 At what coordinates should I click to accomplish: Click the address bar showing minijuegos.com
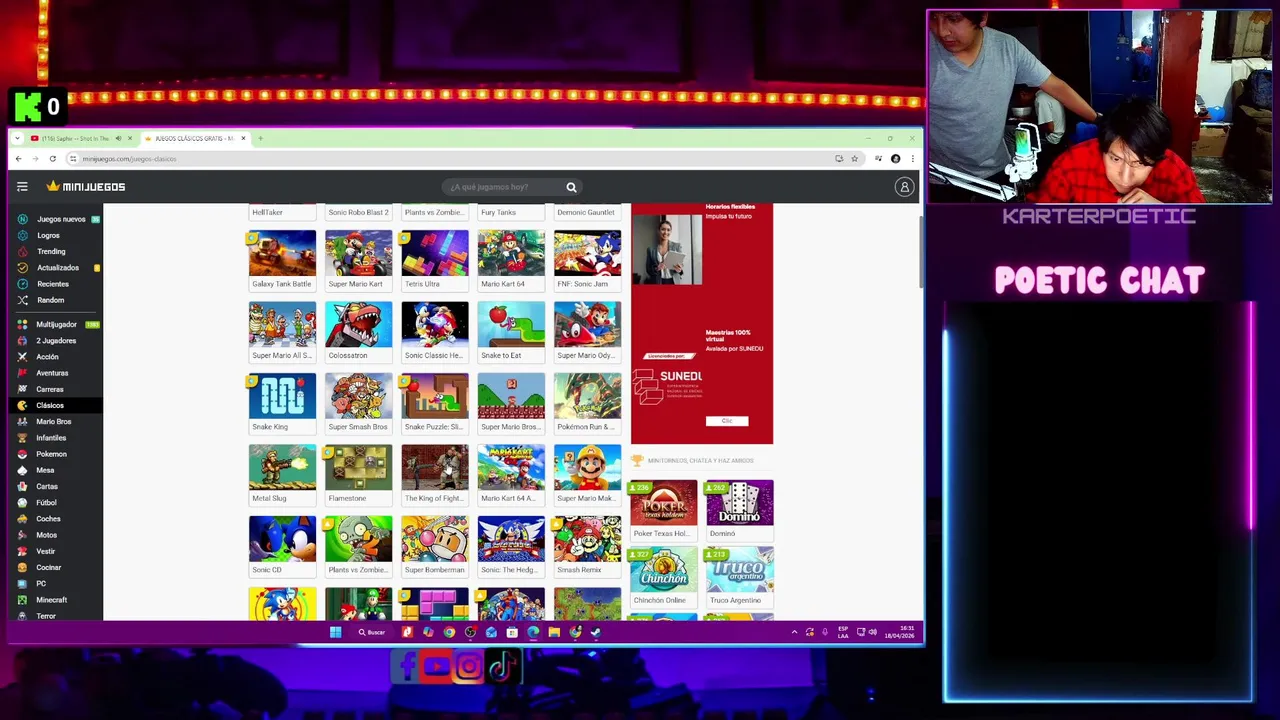coord(450,159)
